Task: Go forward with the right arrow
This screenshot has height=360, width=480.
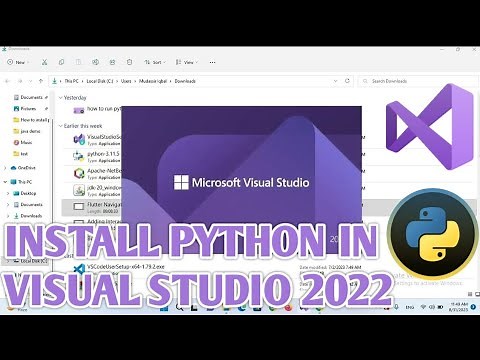Action: (20, 81)
